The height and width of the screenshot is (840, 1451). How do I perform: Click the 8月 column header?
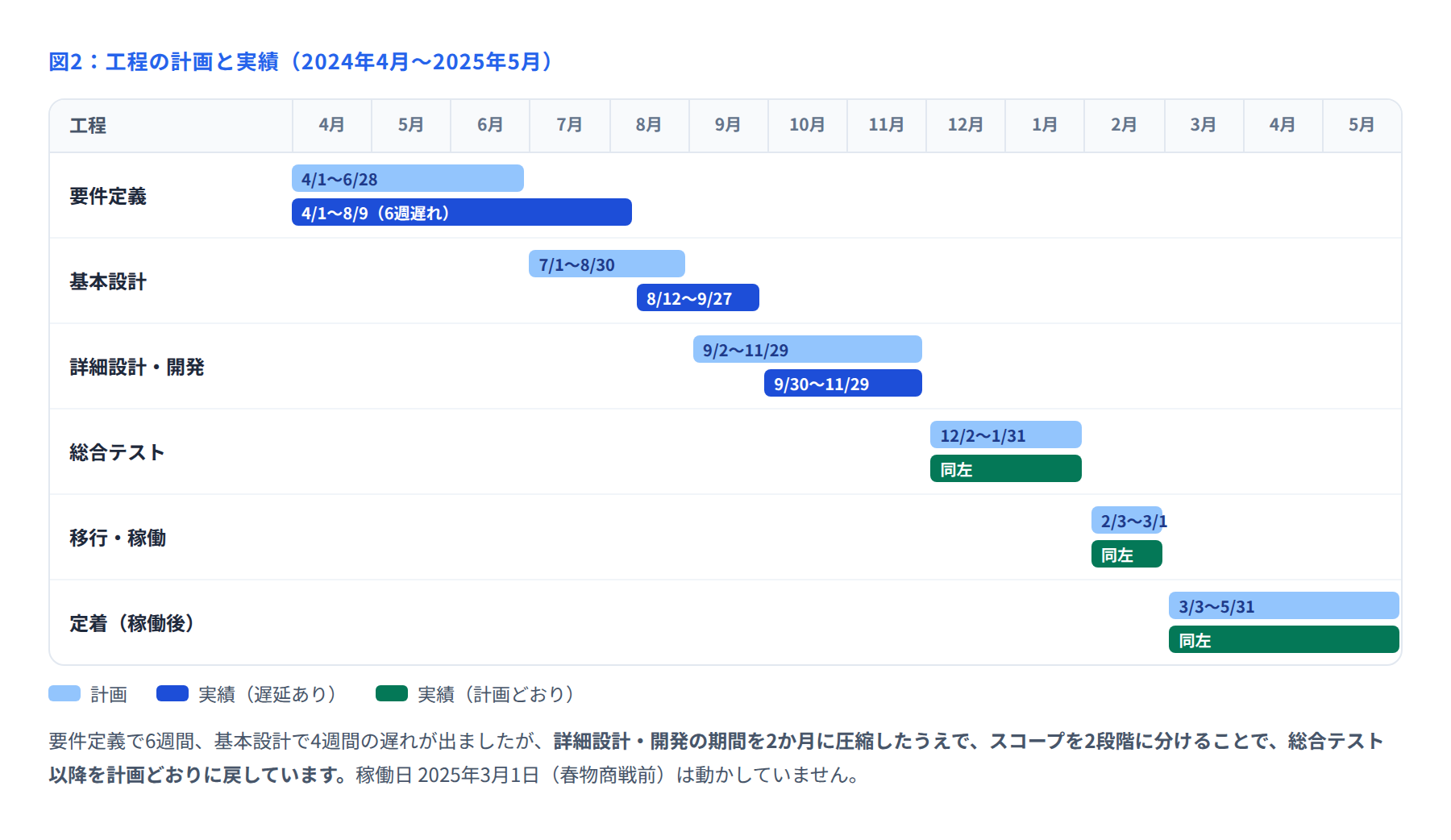[648, 125]
